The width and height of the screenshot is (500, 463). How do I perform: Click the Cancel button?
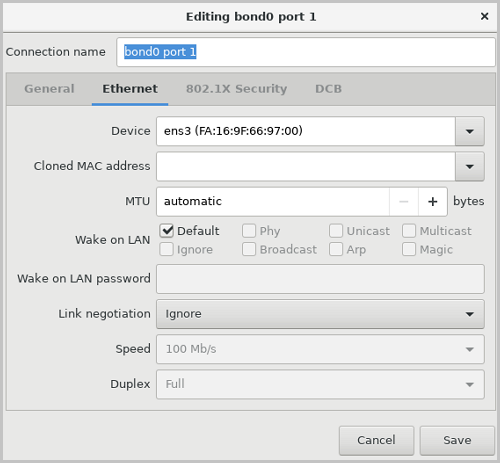[x=376, y=440]
